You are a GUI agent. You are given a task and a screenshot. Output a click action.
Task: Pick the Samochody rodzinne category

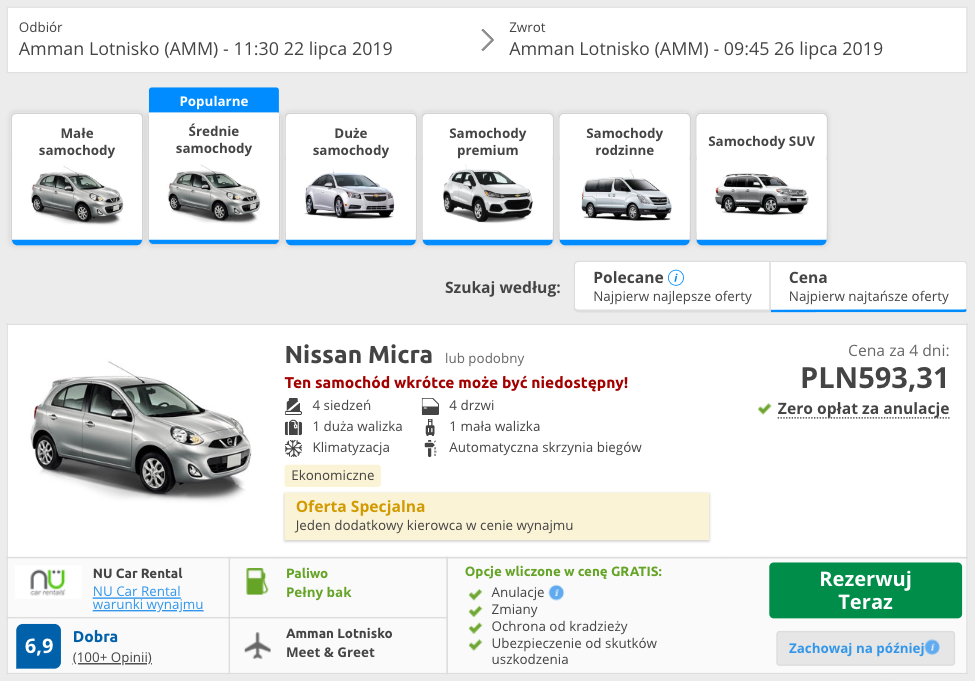point(624,179)
